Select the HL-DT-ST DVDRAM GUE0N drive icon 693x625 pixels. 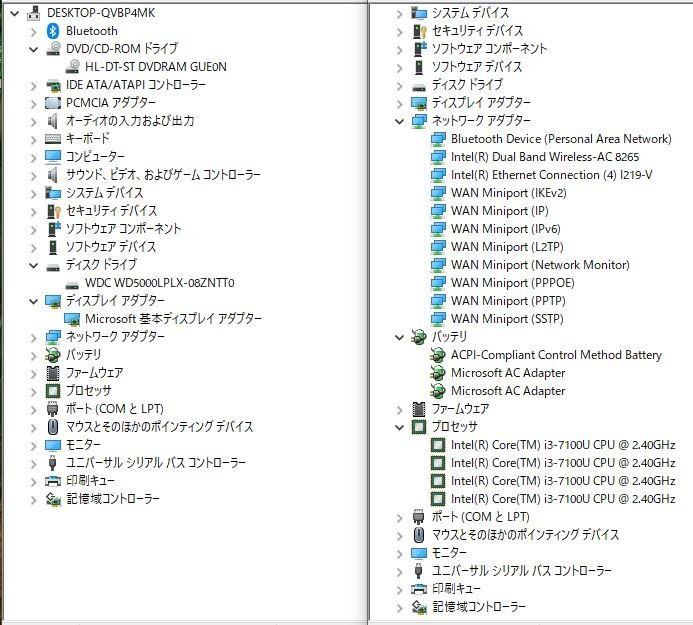pyautogui.click(x=72, y=66)
